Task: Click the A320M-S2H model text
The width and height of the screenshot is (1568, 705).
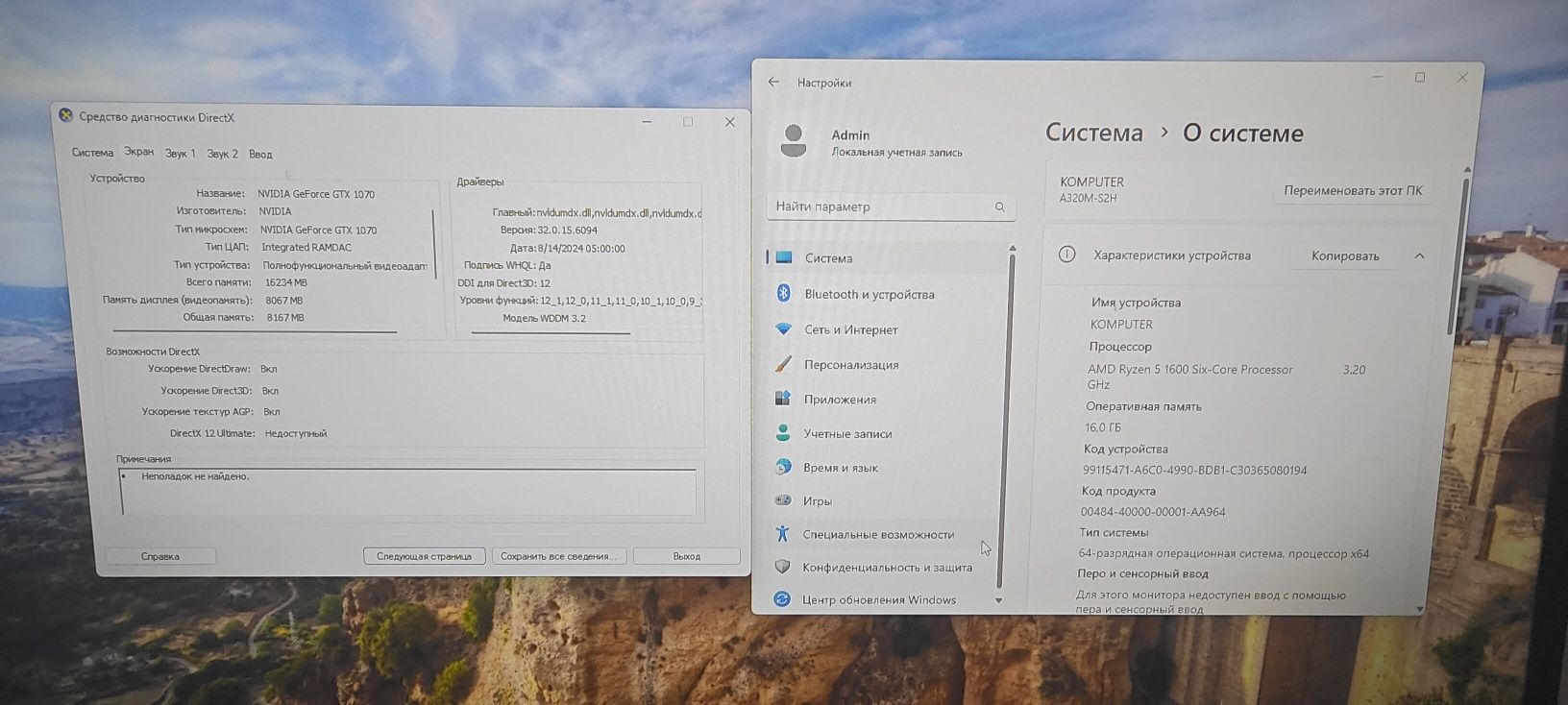Action: 1088,199
